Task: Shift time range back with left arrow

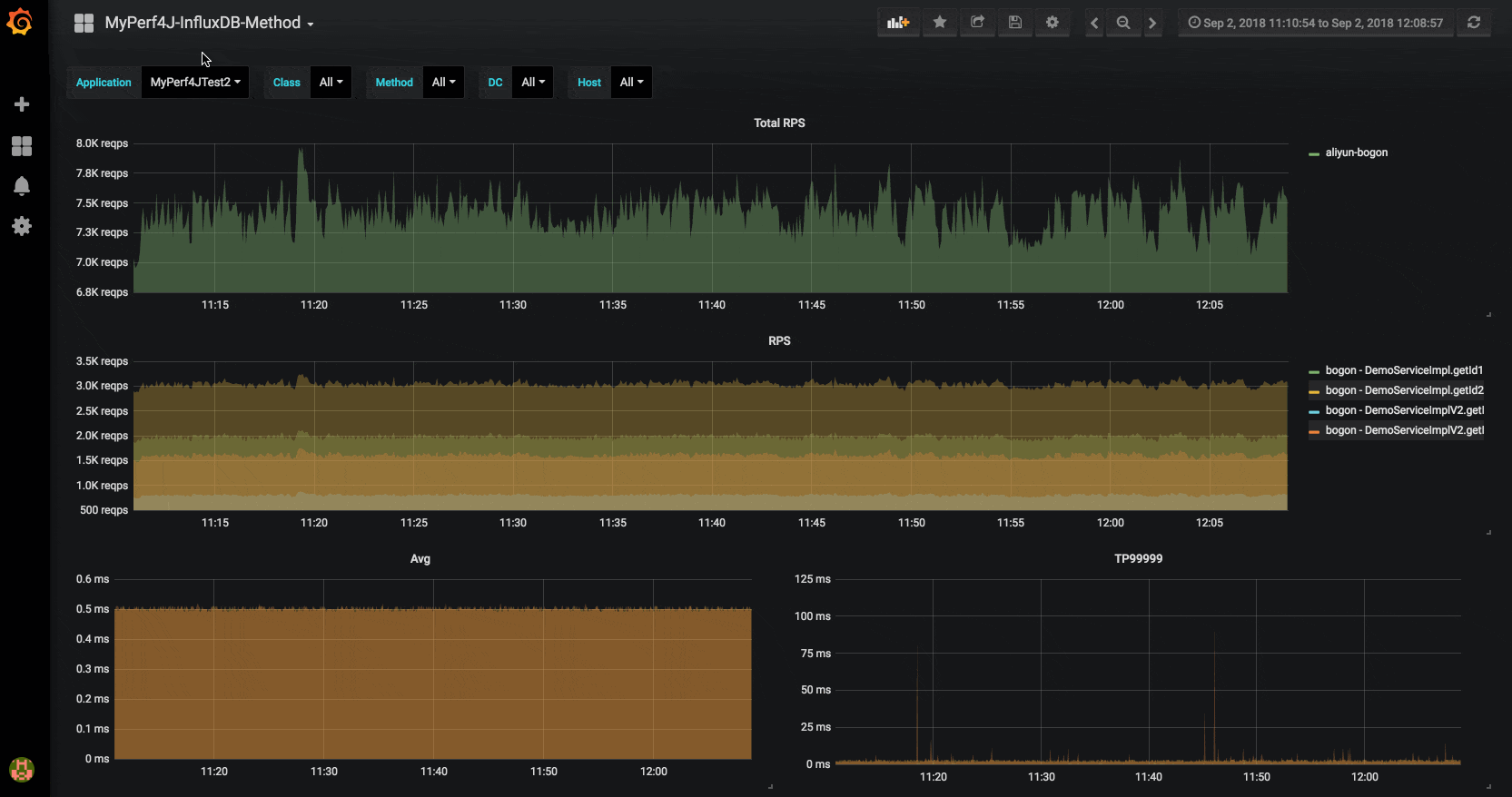Action: [1094, 23]
